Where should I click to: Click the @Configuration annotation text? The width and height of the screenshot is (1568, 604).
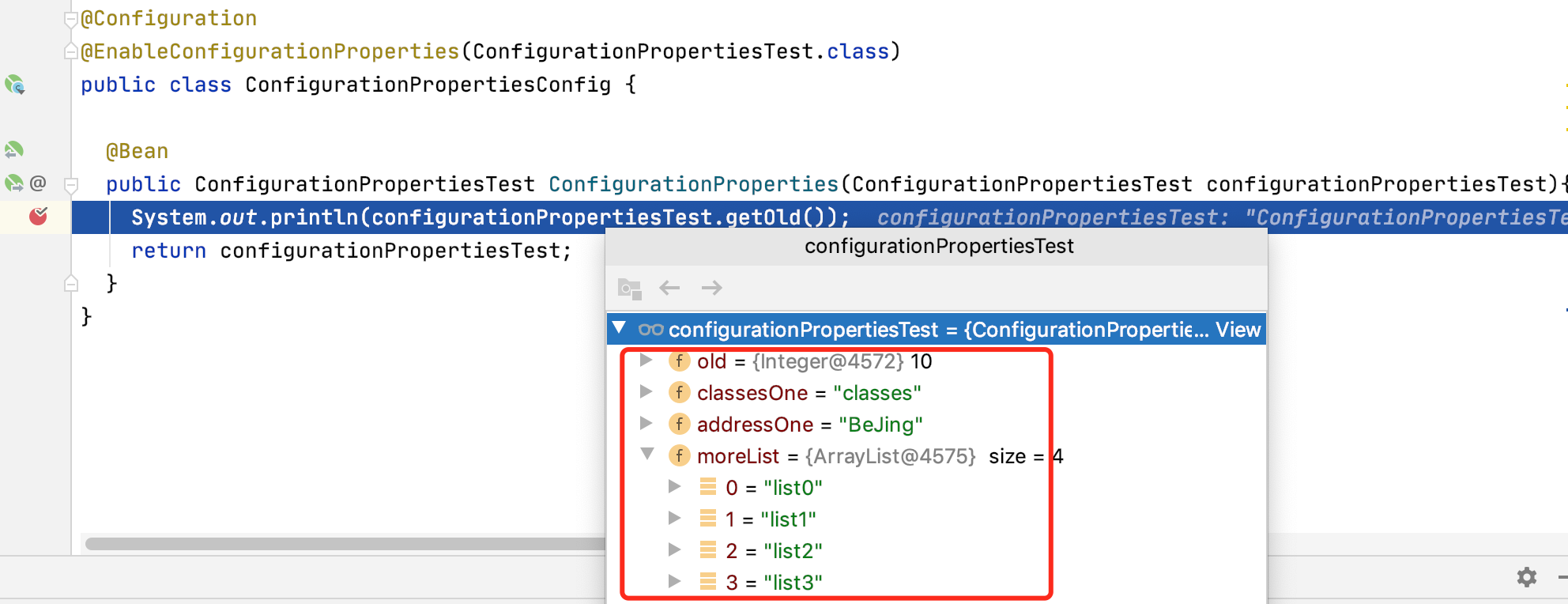[x=169, y=18]
